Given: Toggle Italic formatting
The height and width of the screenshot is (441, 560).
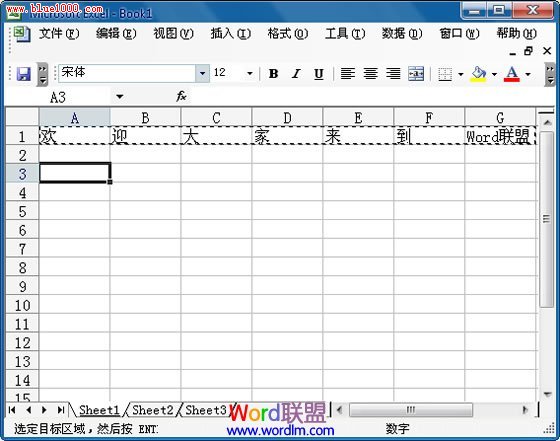Looking at the screenshot, I should (x=296, y=74).
